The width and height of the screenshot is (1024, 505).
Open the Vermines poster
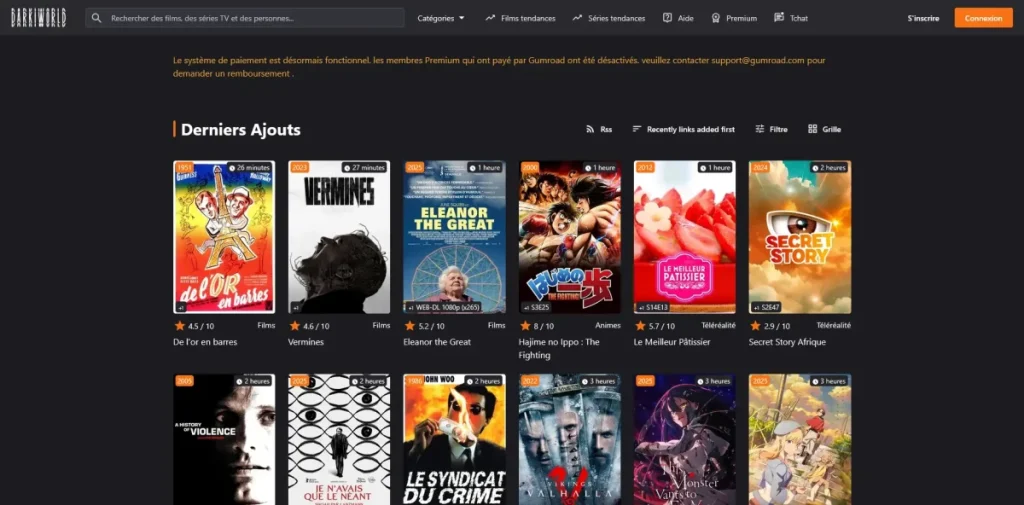[x=339, y=237]
